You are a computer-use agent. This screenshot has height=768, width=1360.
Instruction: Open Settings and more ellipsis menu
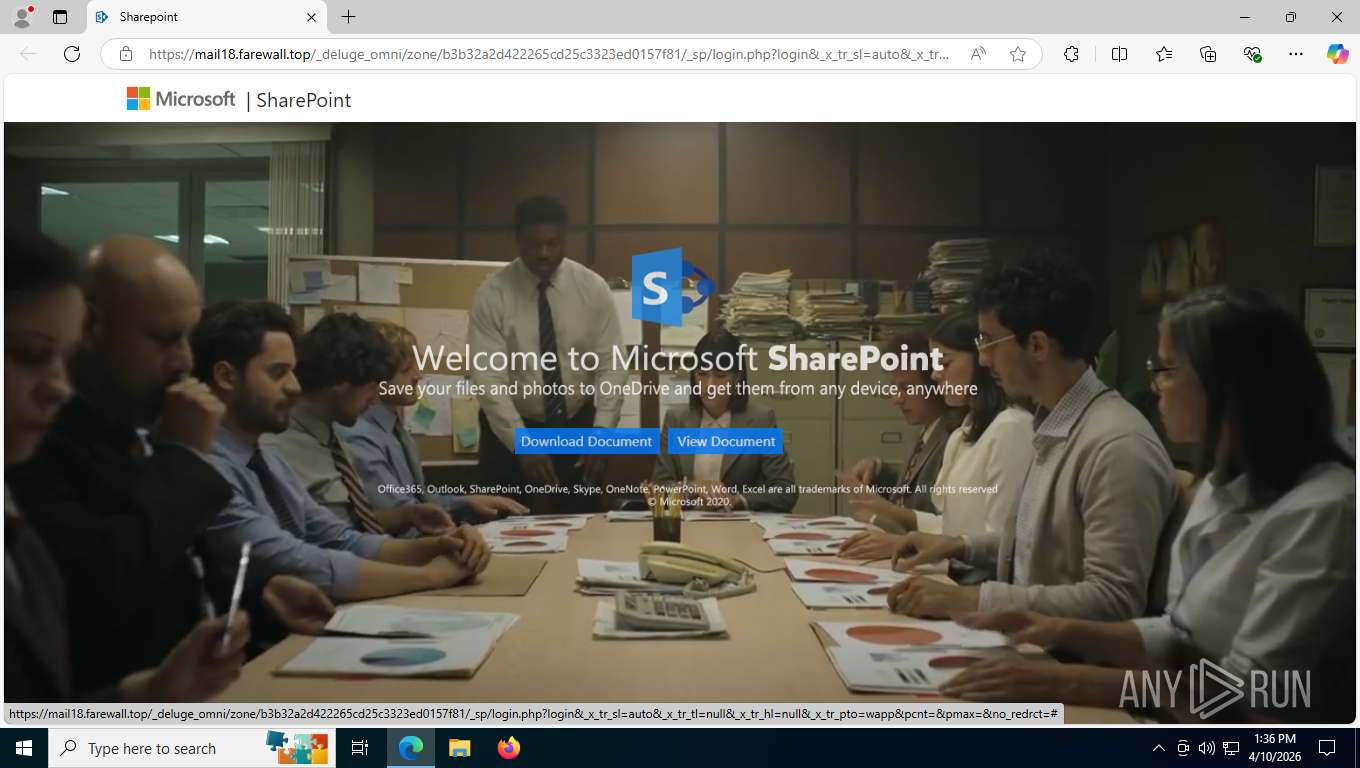click(1296, 54)
